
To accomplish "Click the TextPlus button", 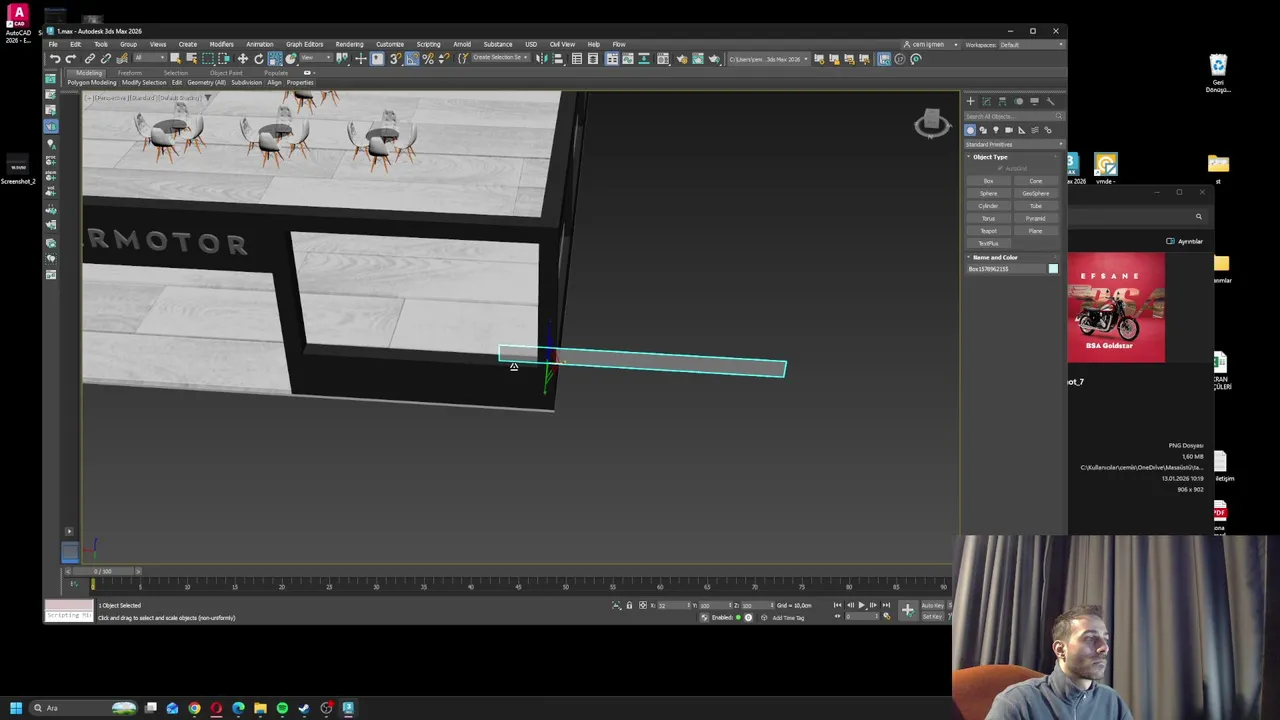I will click(x=988, y=243).
